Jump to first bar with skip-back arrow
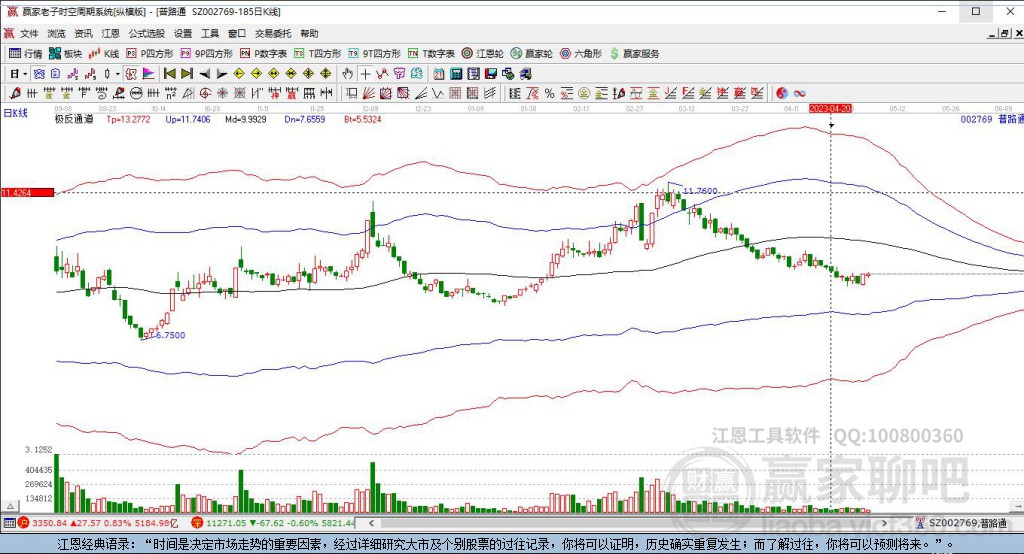The height and width of the screenshot is (554, 1024). [170, 74]
